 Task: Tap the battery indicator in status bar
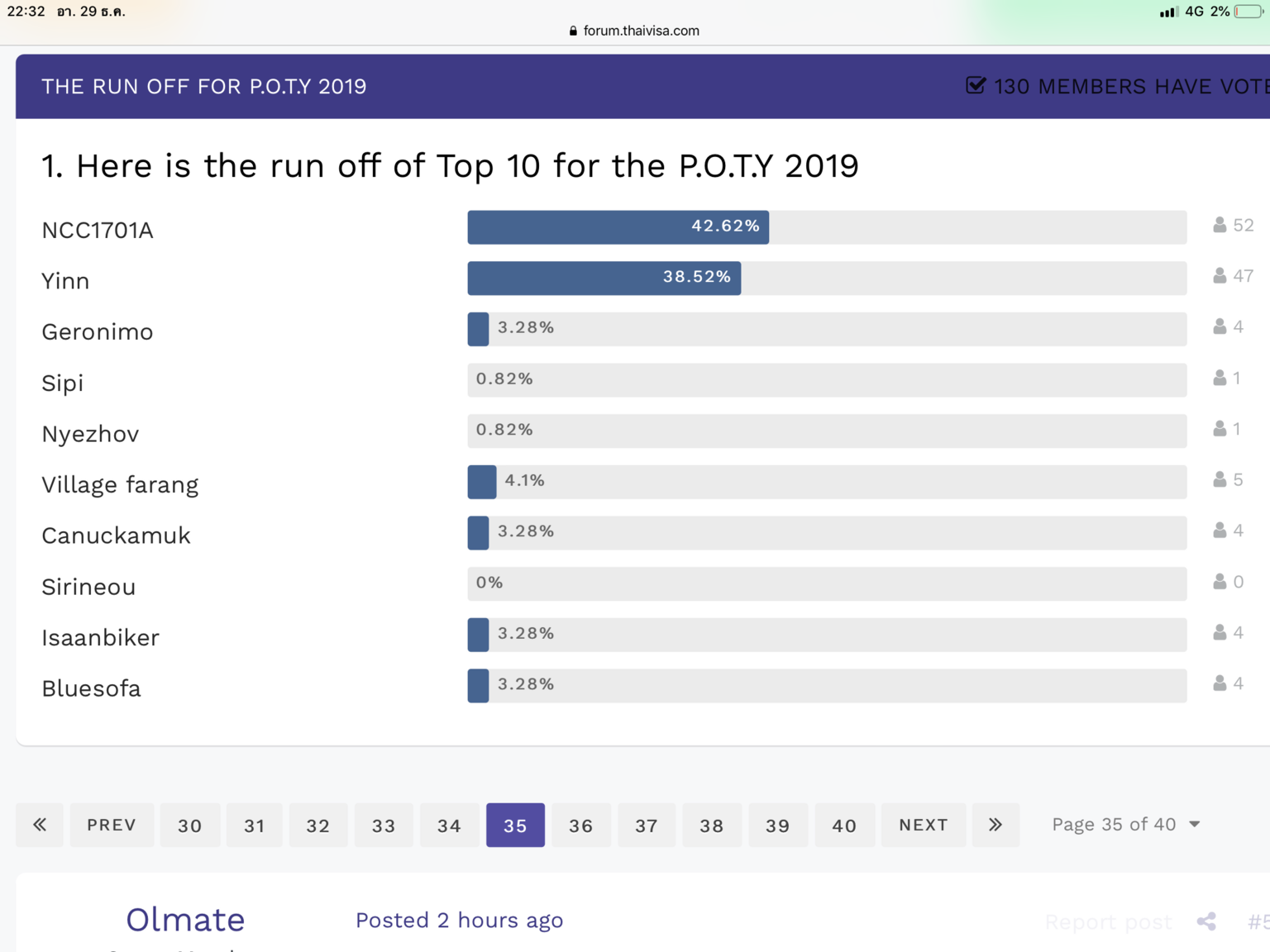click(1249, 12)
